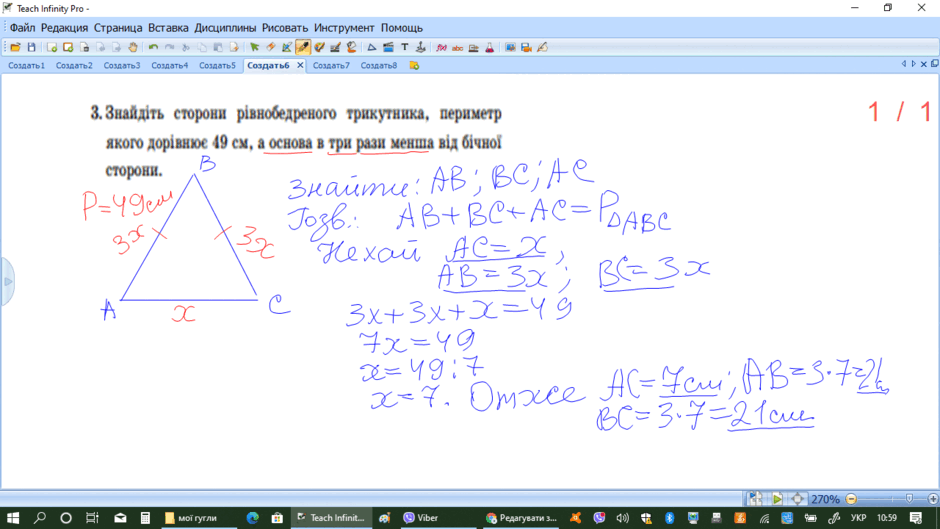Screen dimensions: 940x529
Task: Undo the last action
Action: click(153, 47)
